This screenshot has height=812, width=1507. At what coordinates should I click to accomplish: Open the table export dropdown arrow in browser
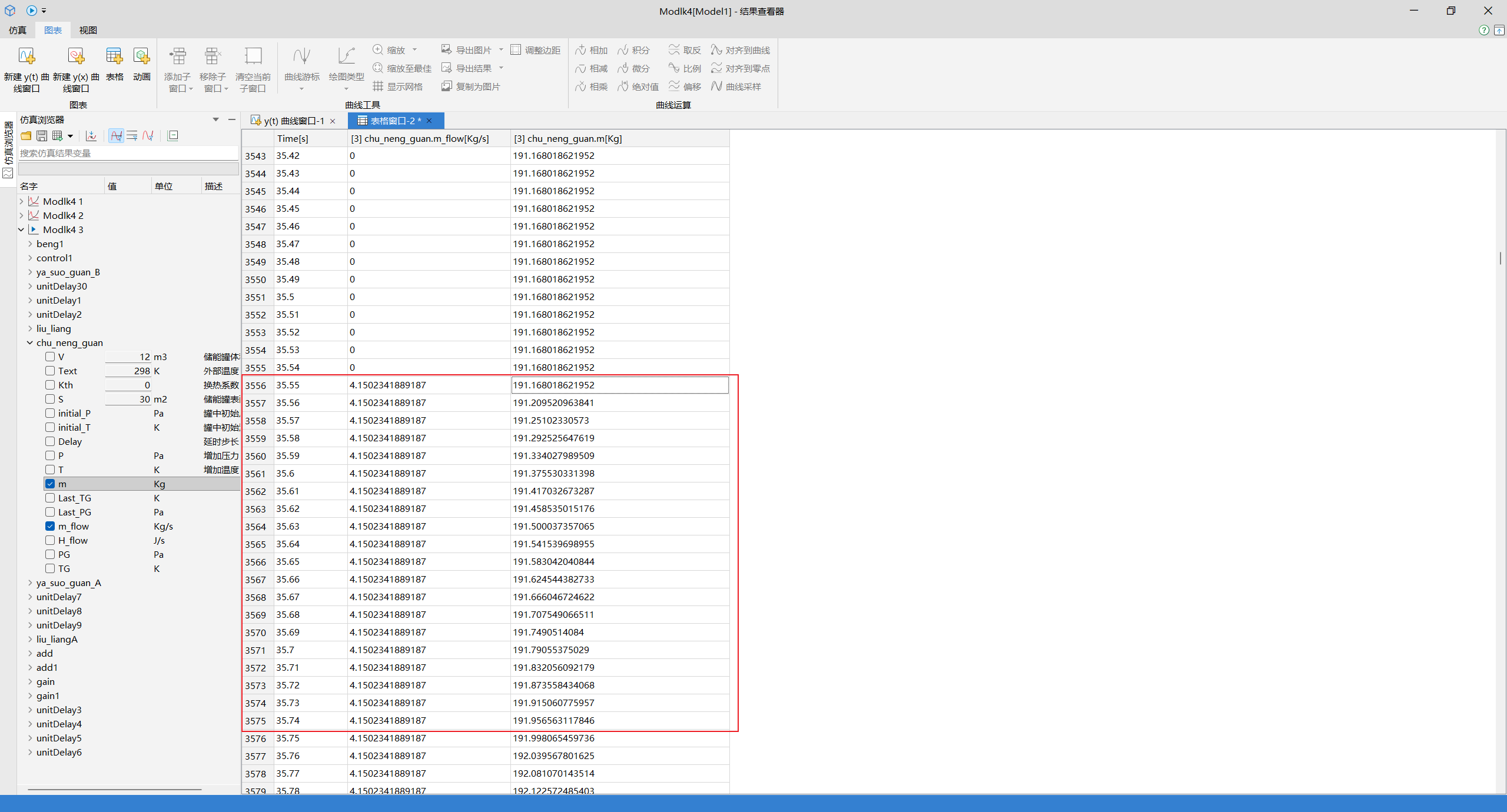click(70, 136)
